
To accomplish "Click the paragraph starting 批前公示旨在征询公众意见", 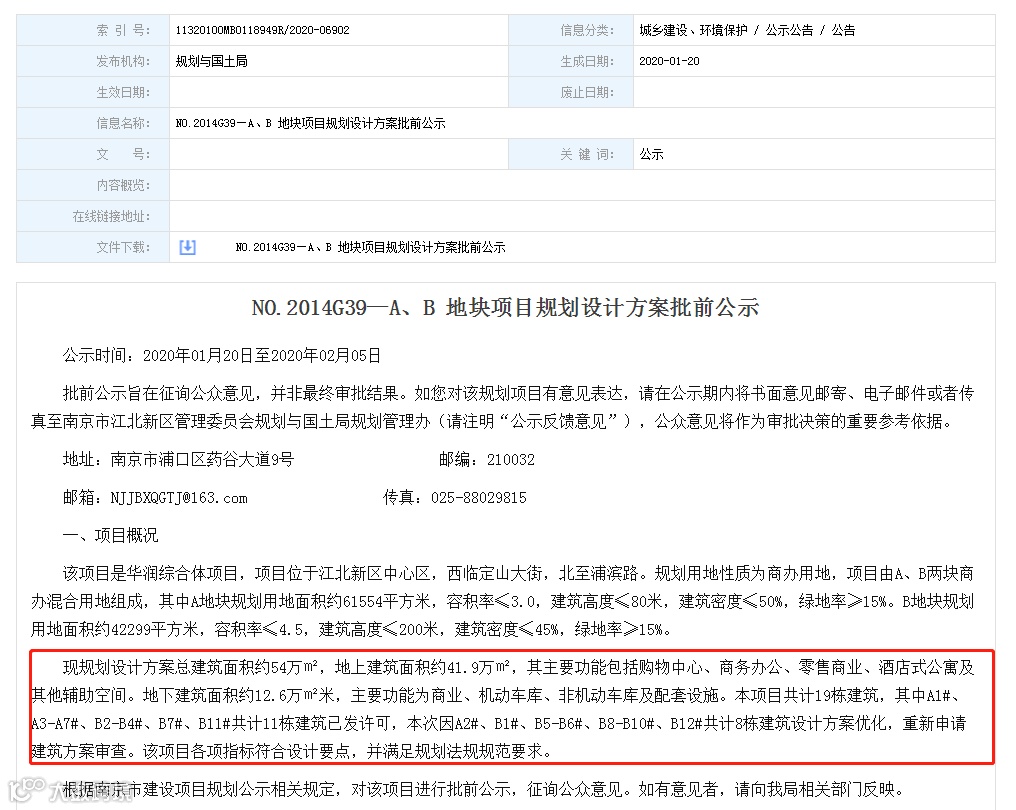I will pos(503,408).
